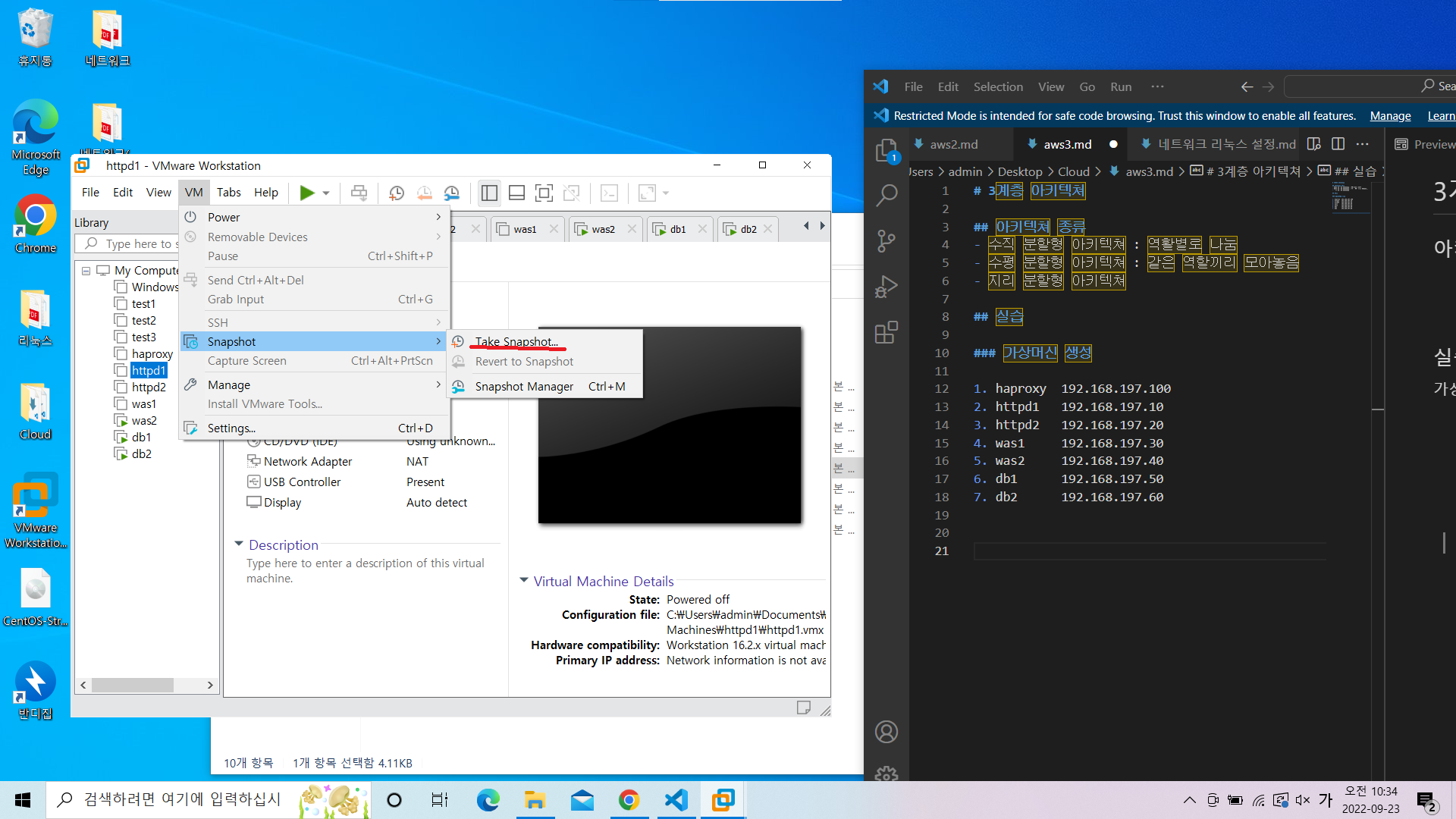
Task: Click Take Snapshot in the submenu
Action: click(x=516, y=342)
